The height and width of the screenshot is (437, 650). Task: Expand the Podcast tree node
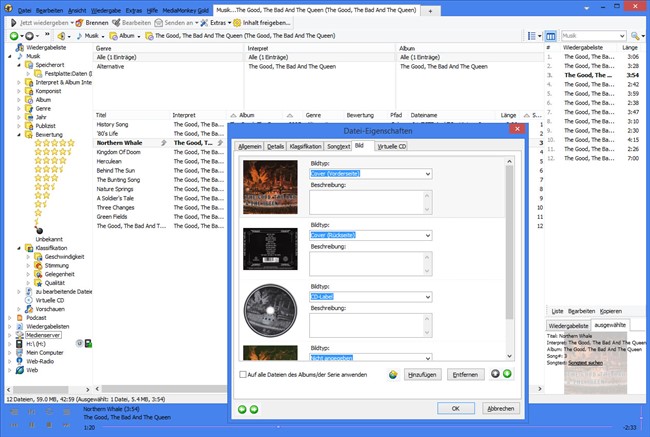coord(10,318)
